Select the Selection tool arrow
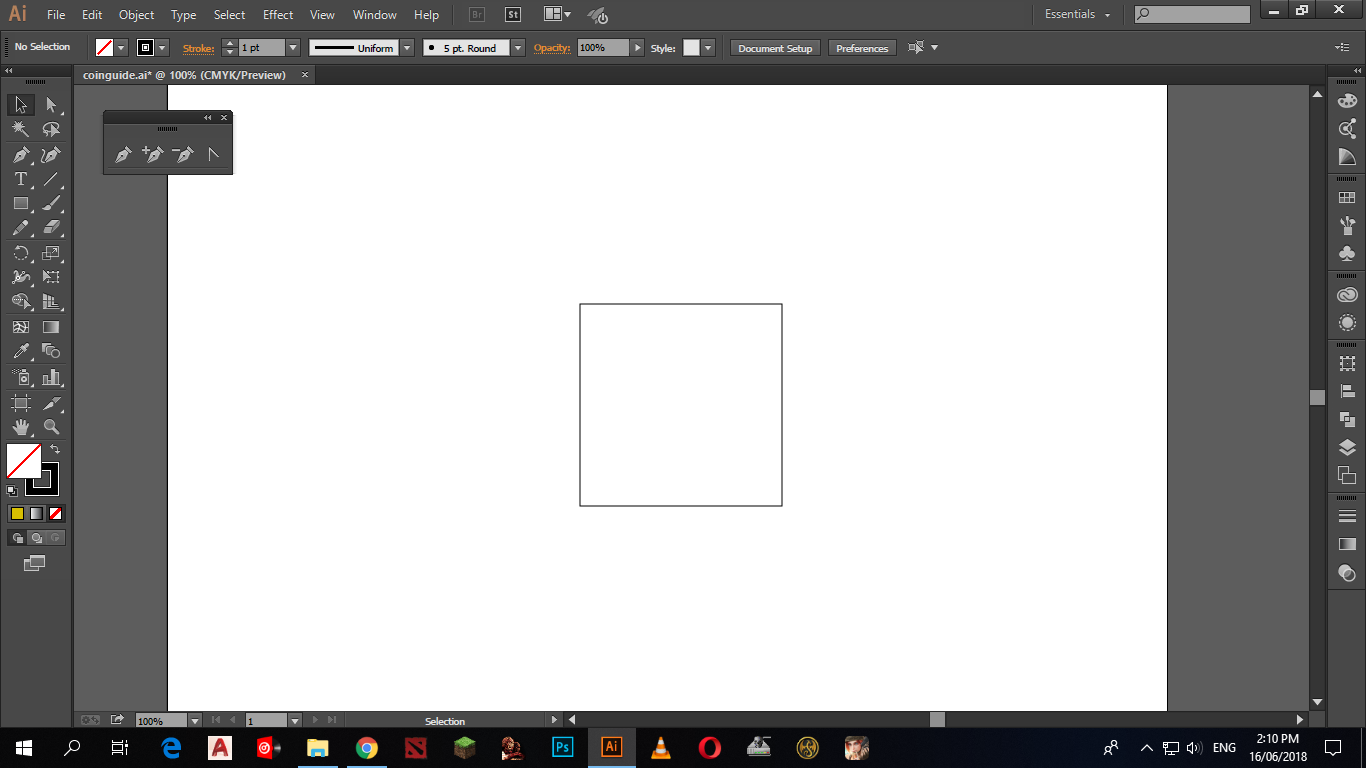This screenshot has height=768, width=1366. click(x=21, y=105)
